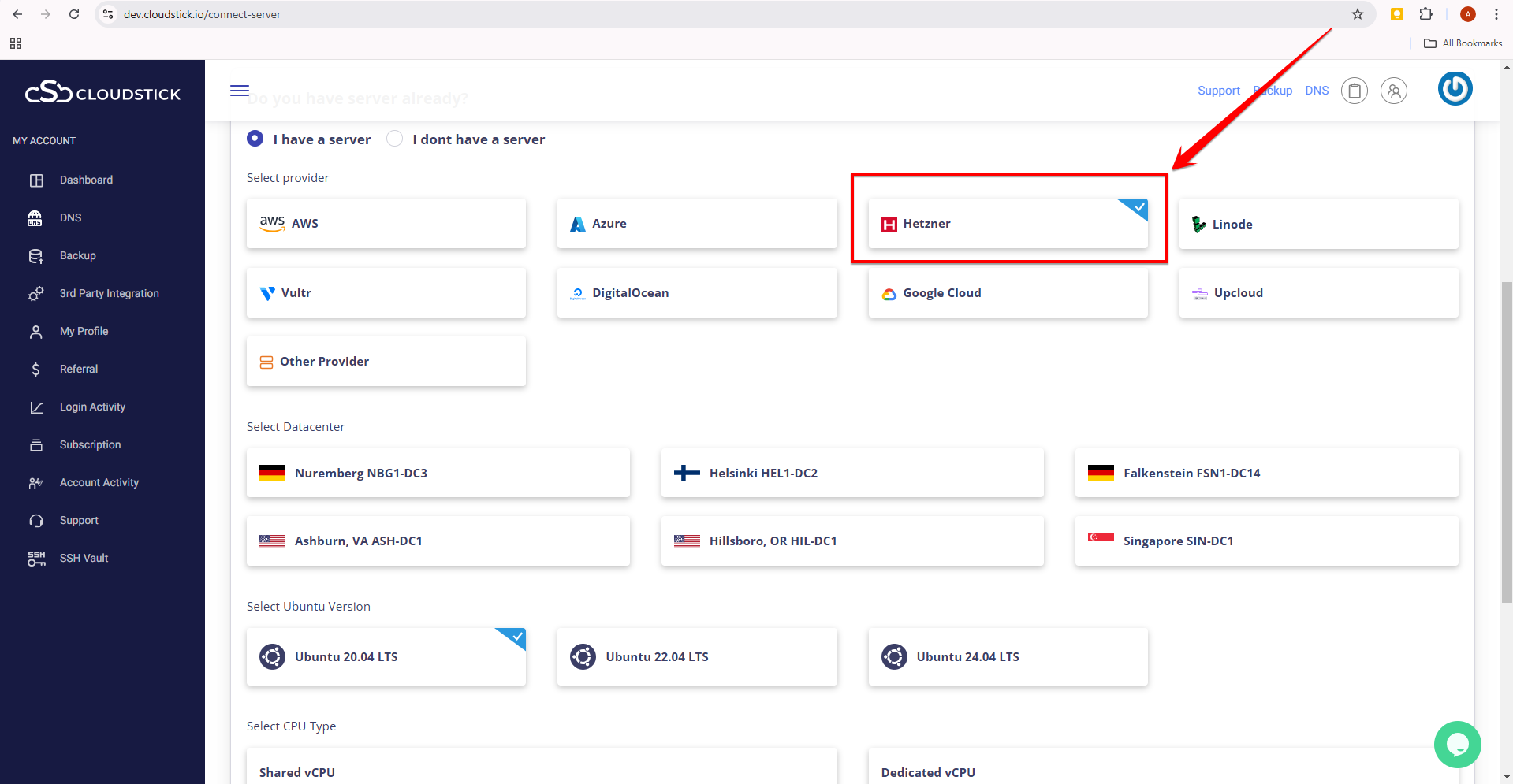Image resolution: width=1513 pixels, height=784 pixels.
Task: Click the user profile icon in header
Action: [1393, 91]
